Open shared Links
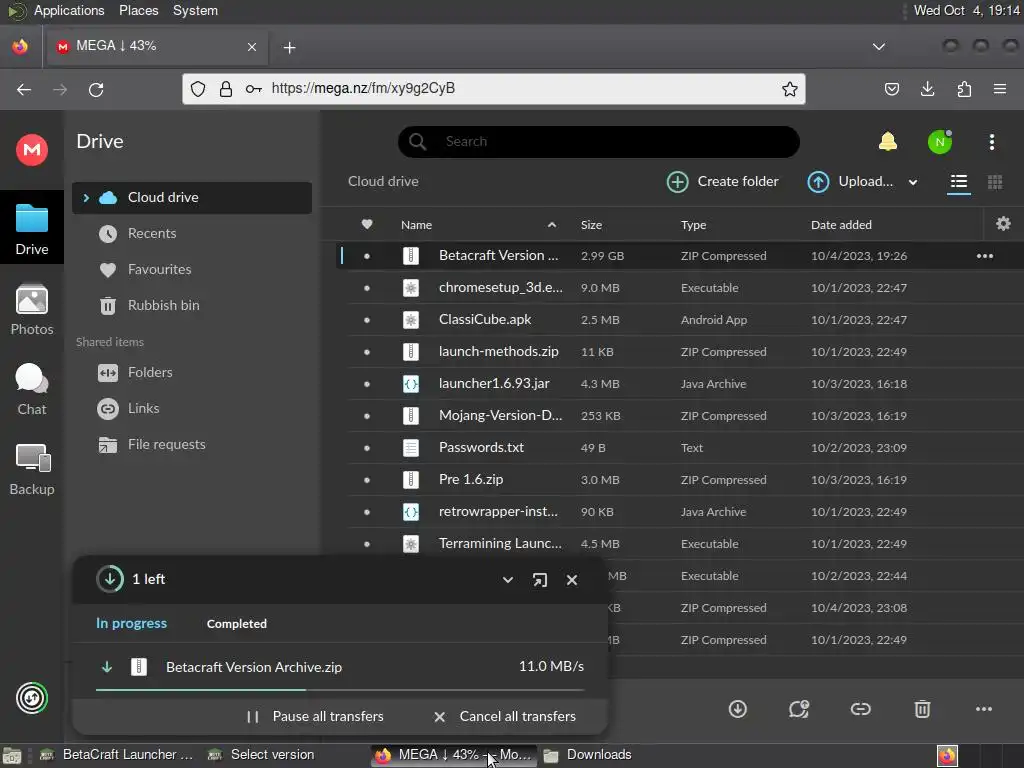Viewport: 1024px width, 768px height. 143,408
